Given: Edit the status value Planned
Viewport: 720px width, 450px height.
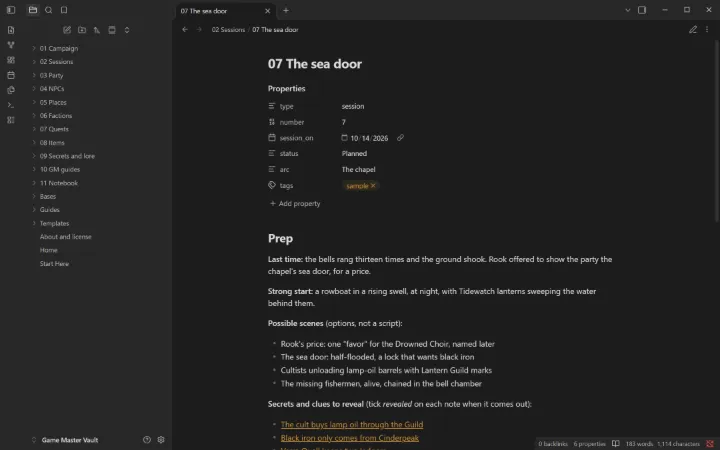Looking at the screenshot, I should (354, 153).
